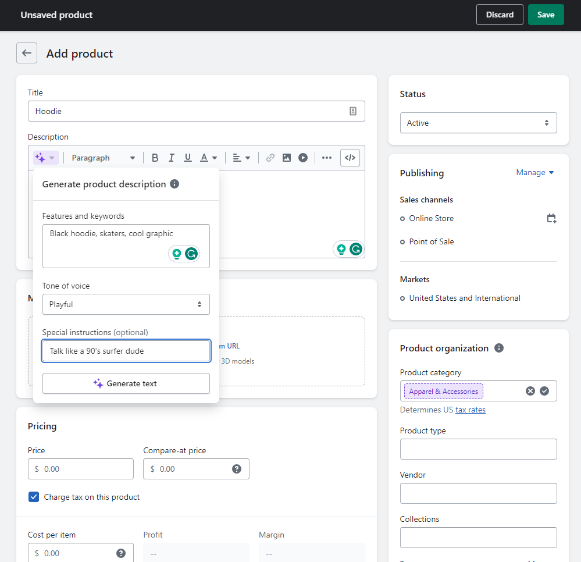Viewport: 581px width, 562px height.
Task: Click into the Title field containing Hoodie
Action: click(x=196, y=111)
